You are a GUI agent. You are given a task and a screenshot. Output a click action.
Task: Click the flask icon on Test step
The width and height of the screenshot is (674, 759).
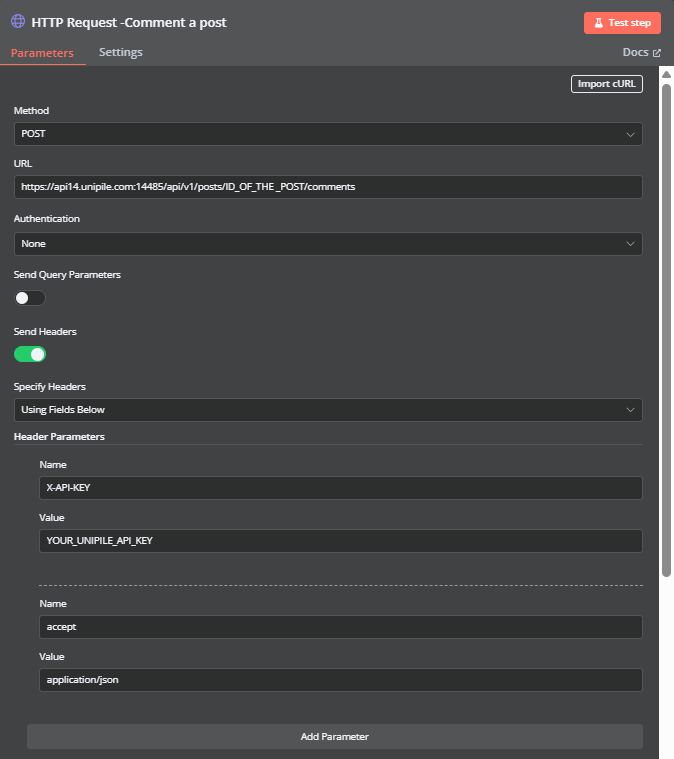coord(598,23)
